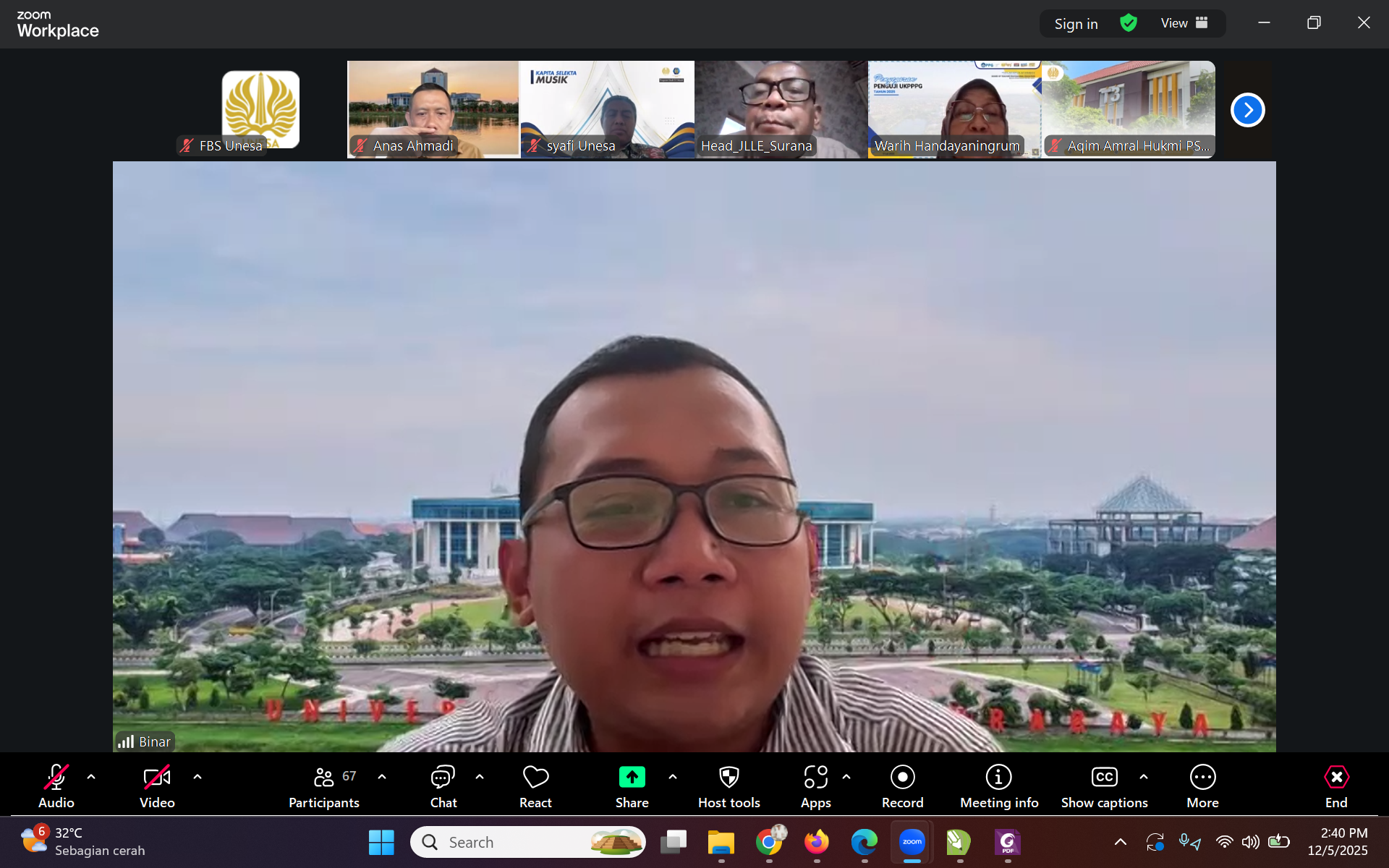Viewport: 1389px width, 868px height.
Task: Expand audio settings arrow next to Audio
Action: coord(91,777)
